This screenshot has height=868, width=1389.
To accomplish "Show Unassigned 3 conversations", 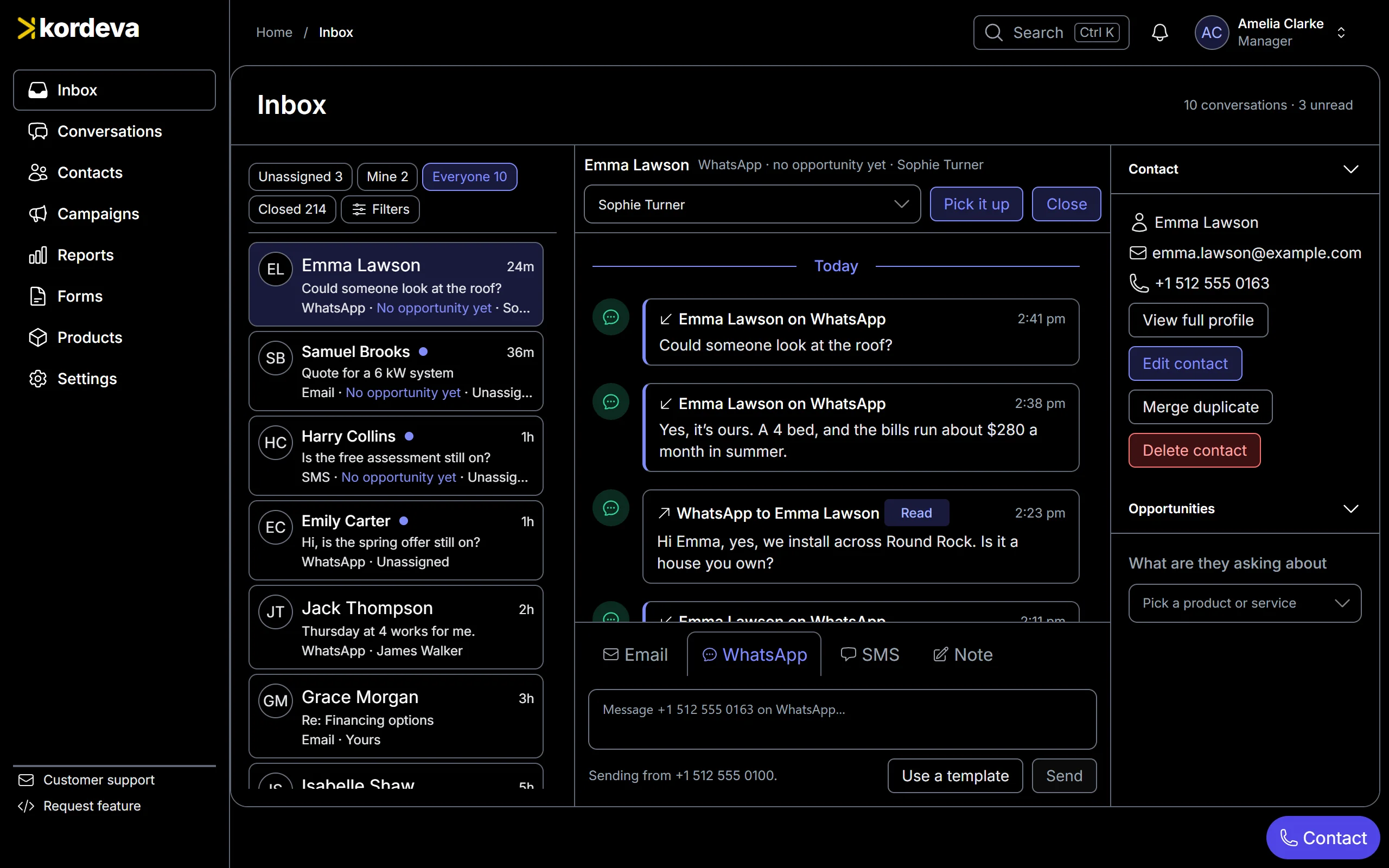I will (300, 177).
